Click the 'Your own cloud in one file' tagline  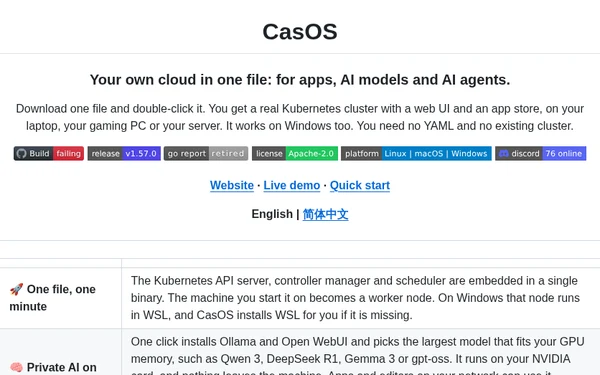point(300,80)
